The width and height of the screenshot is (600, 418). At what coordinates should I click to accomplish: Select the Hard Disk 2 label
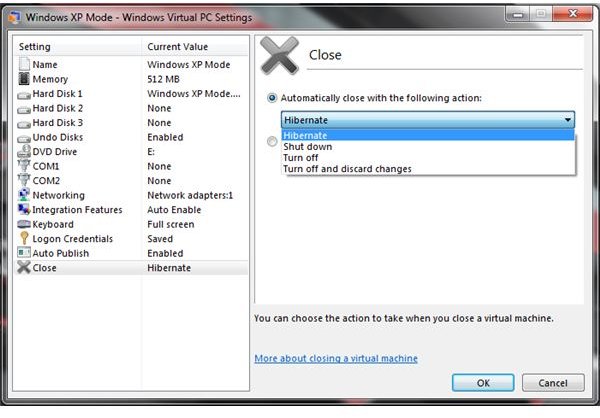click(x=57, y=108)
